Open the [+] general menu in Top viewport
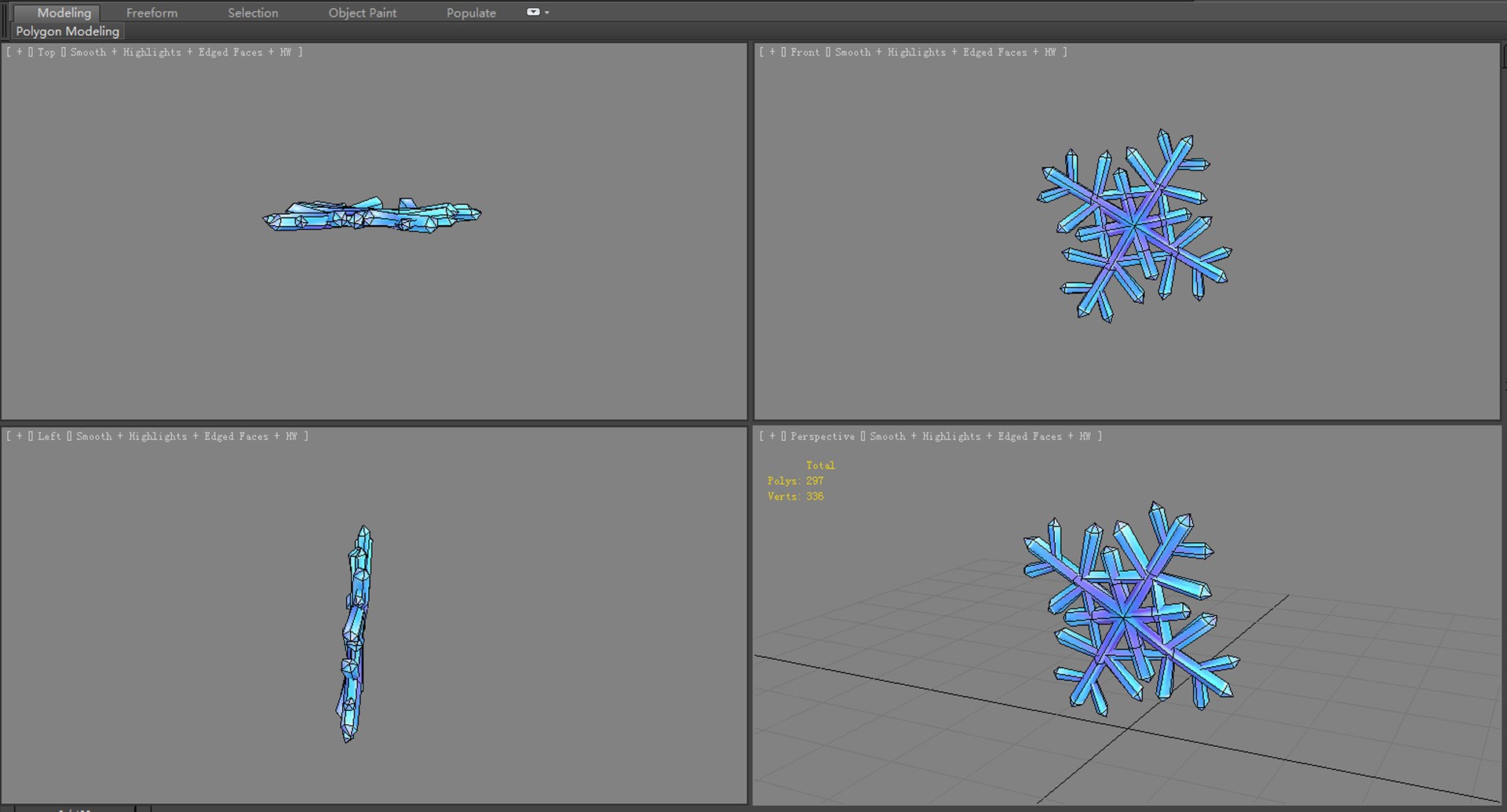1507x812 pixels. [20, 53]
